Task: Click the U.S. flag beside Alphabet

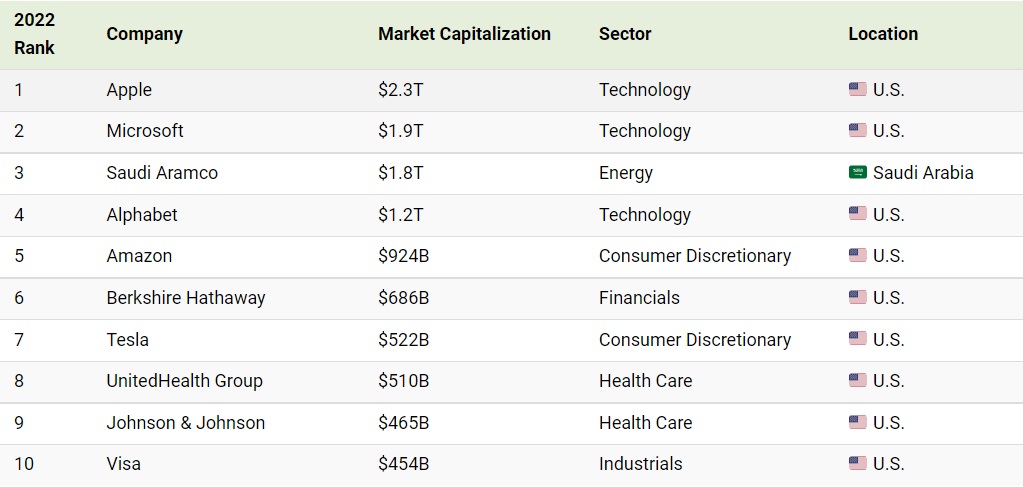Action: click(x=857, y=214)
